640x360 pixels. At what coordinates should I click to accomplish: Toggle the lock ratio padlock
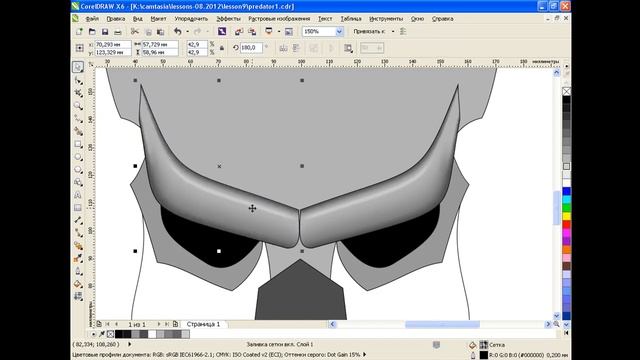pyautogui.click(x=222, y=48)
